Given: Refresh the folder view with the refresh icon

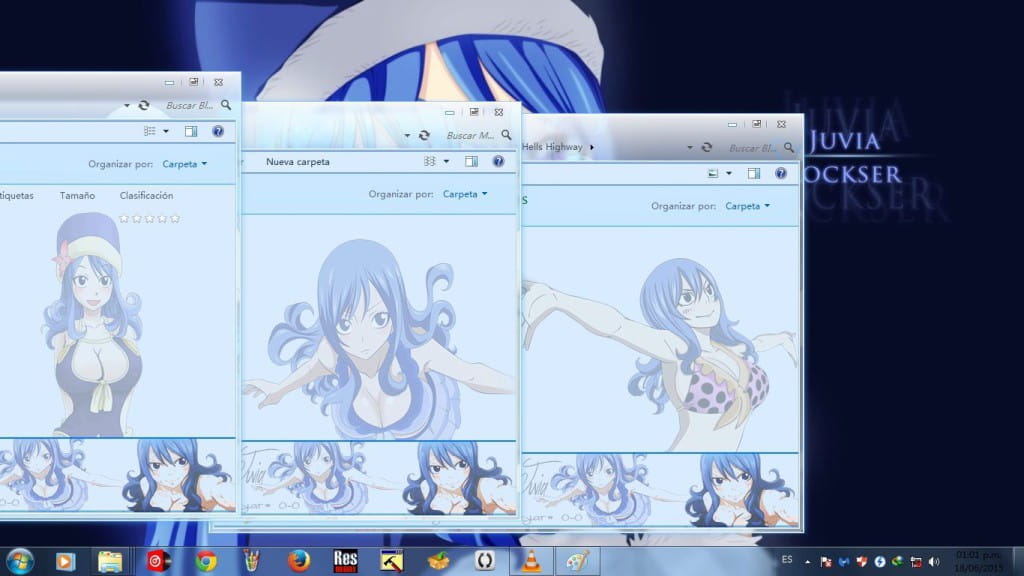Looking at the screenshot, I should click(424, 135).
